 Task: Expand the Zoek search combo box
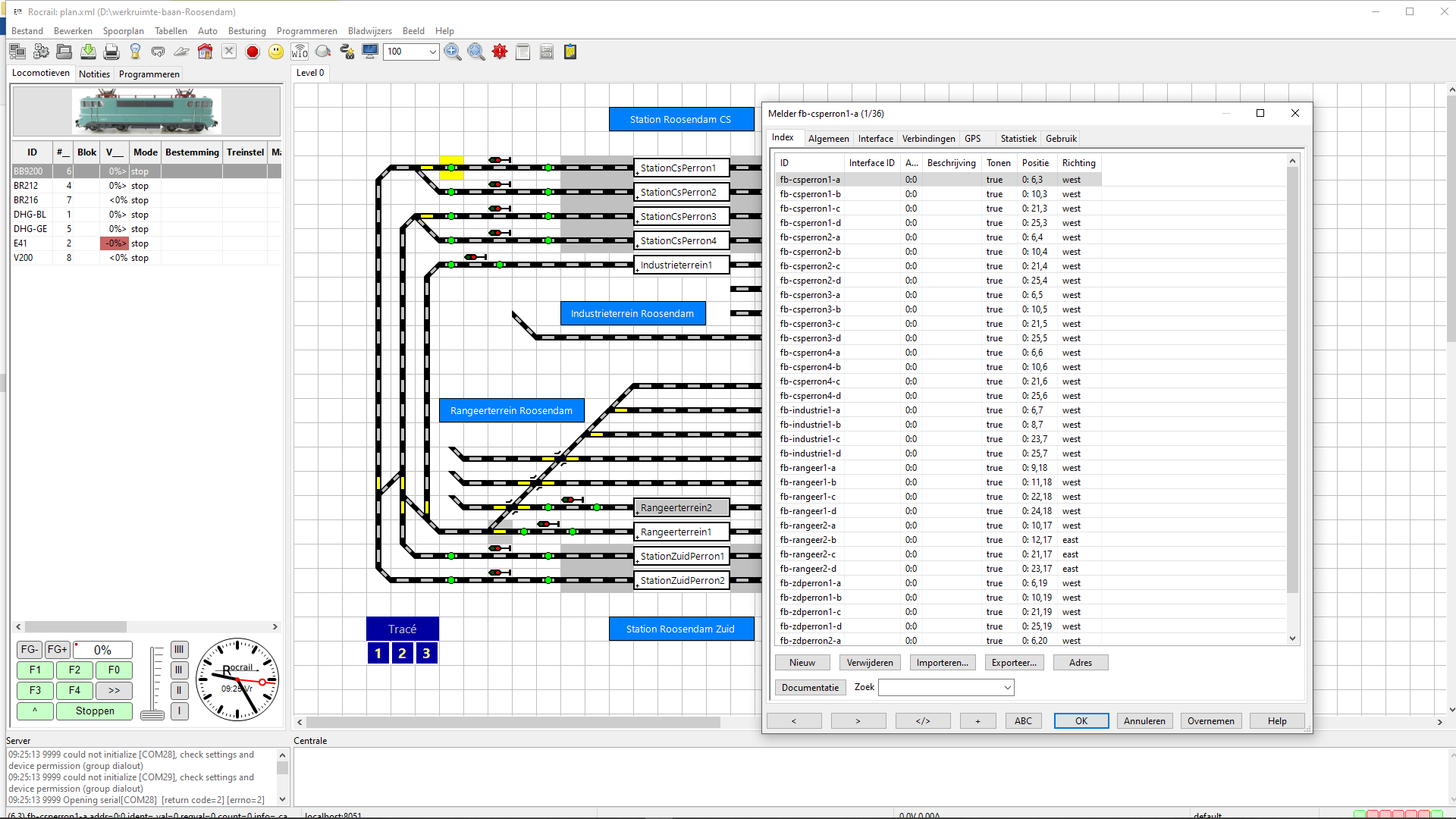pos(1007,687)
